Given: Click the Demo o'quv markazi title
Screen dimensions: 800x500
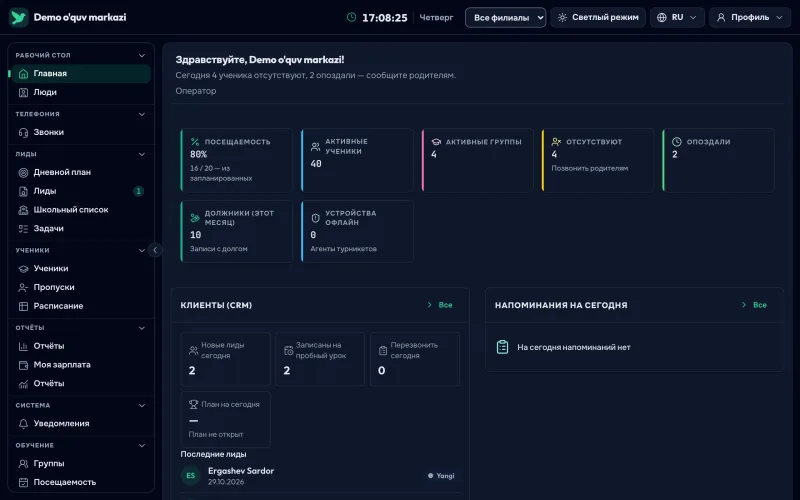Looking at the screenshot, I should [x=80, y=17].
